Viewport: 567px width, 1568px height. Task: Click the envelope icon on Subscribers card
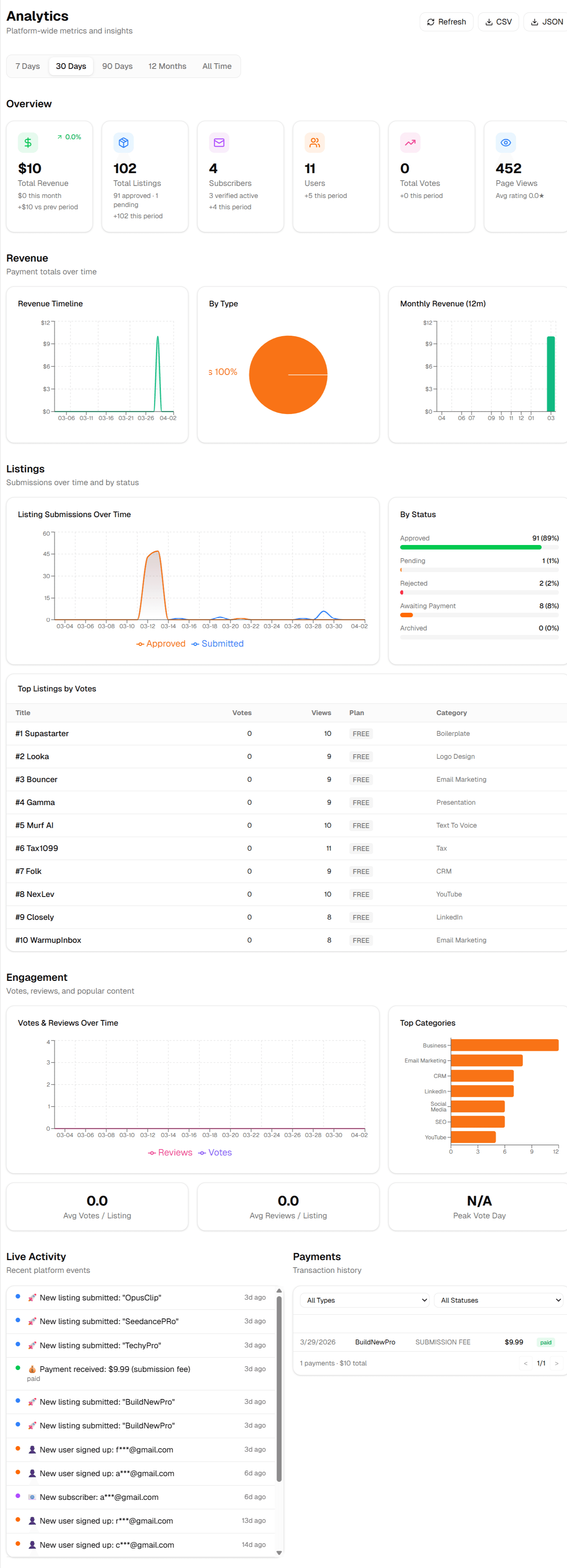(219, 142)
